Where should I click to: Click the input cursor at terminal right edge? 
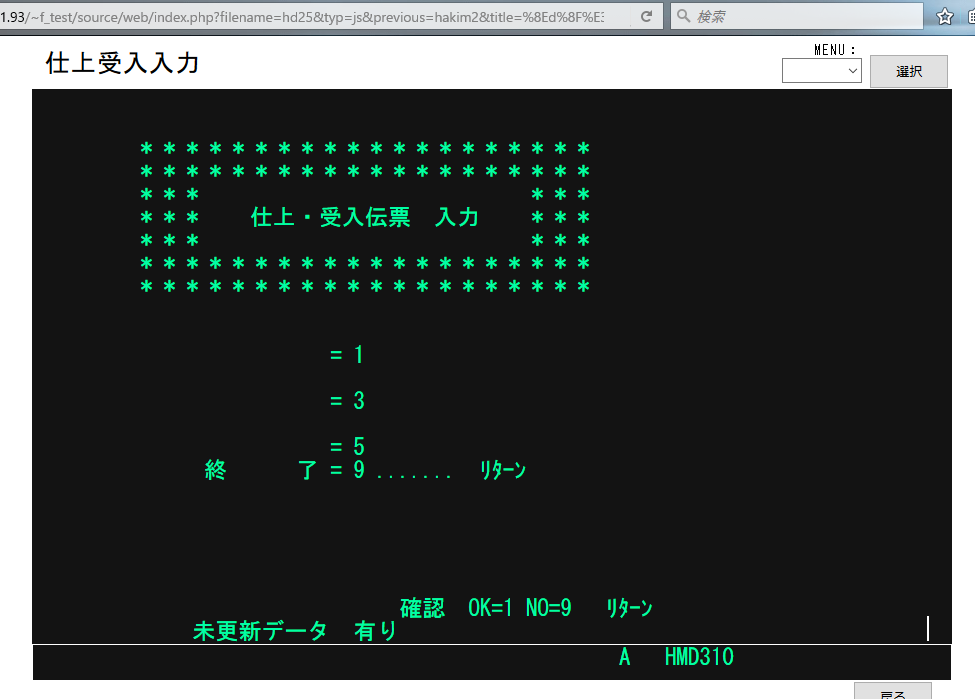[928, 628]
